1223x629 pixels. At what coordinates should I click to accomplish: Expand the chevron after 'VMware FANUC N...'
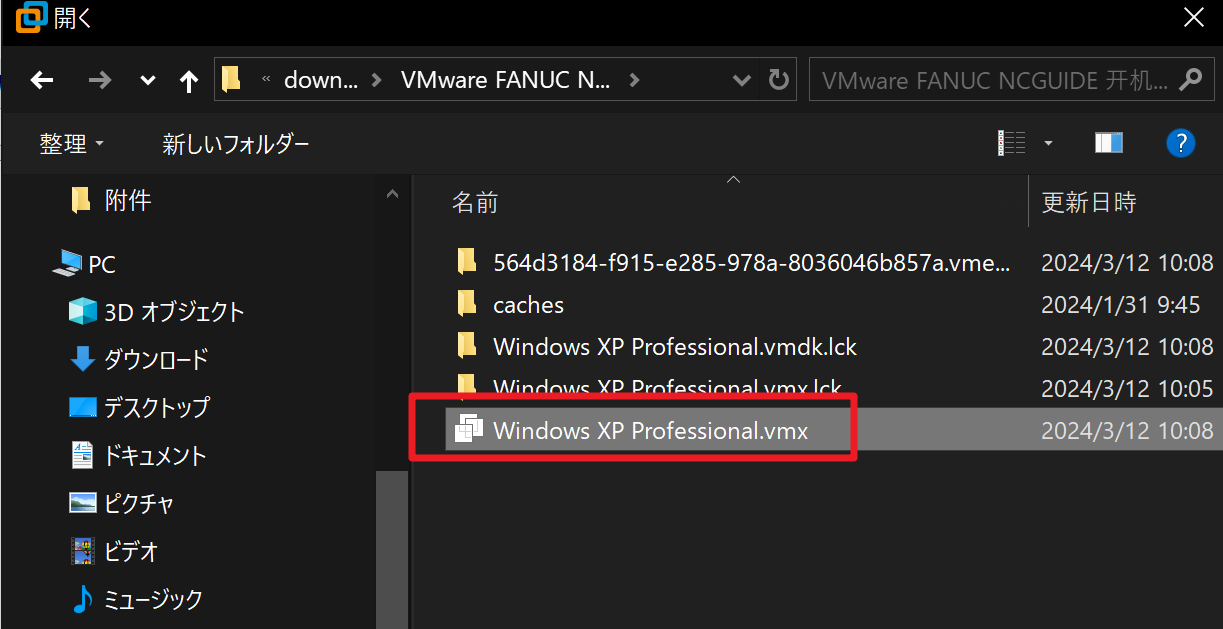pos(634,80)
